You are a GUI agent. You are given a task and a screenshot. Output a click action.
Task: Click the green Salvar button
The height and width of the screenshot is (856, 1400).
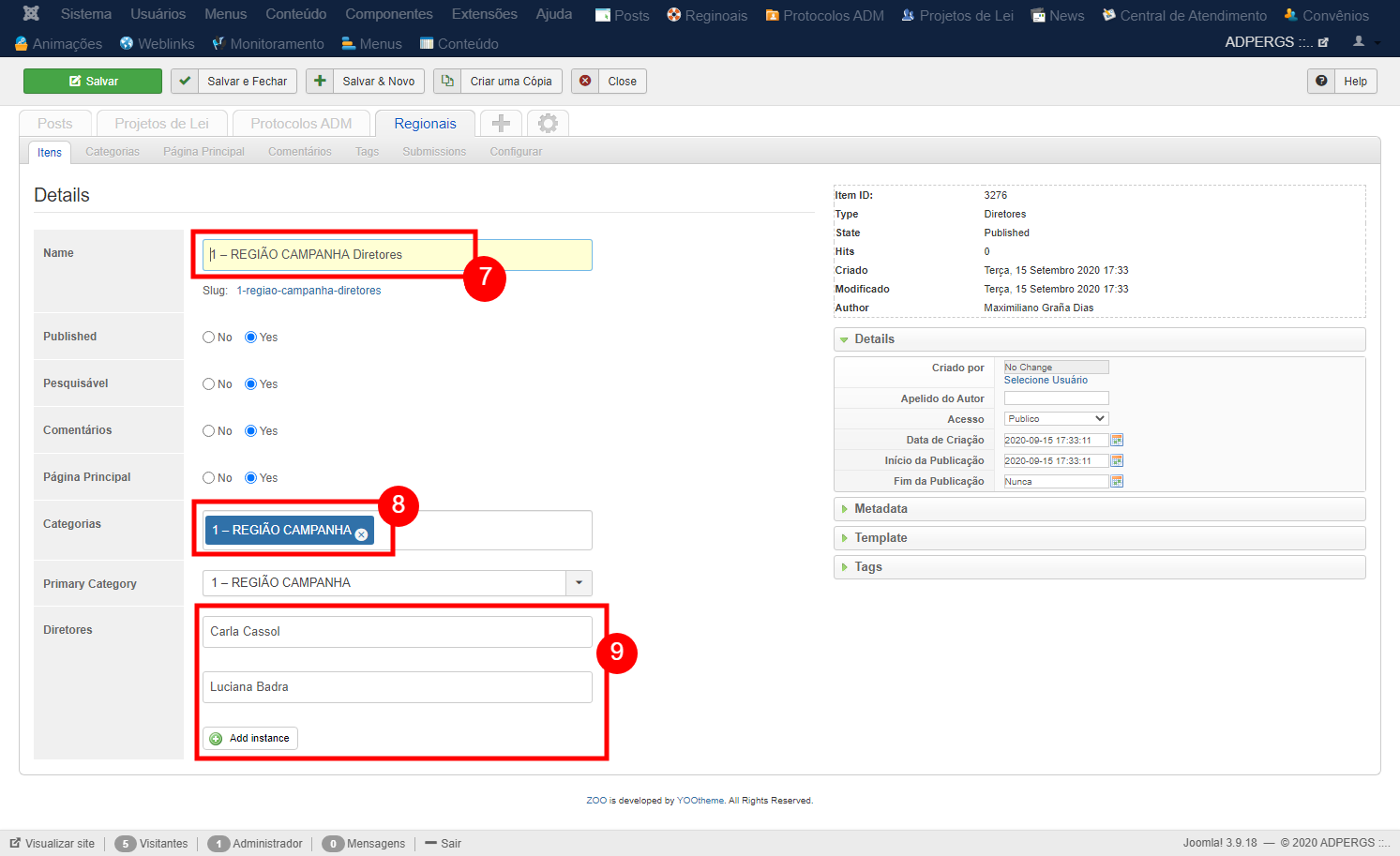[93, 82]
